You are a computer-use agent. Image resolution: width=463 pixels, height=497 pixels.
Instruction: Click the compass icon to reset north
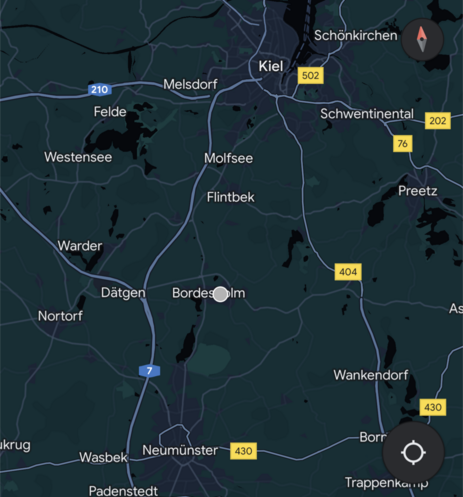point(422,39)
